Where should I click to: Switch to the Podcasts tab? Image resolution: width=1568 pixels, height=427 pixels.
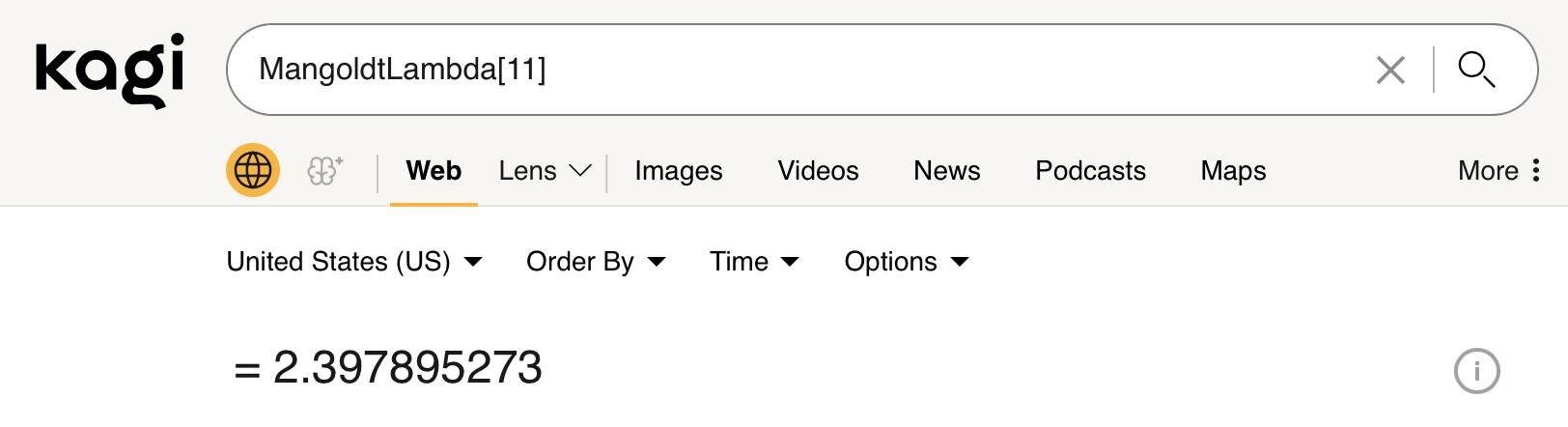tap(1090, 171)
